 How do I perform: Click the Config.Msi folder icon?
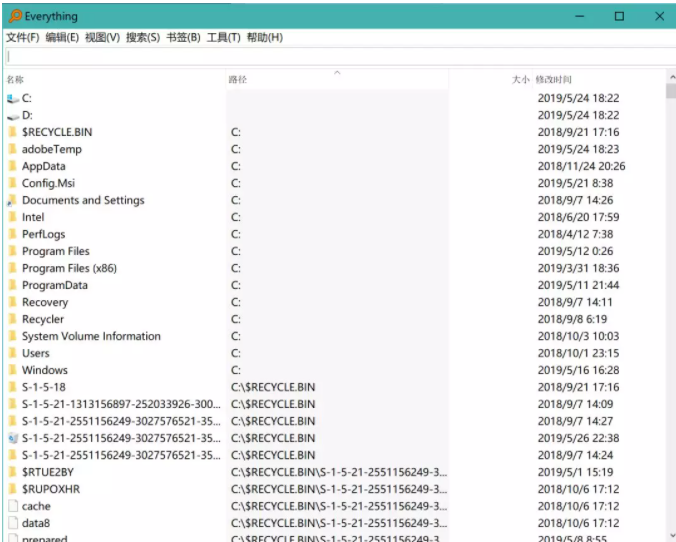tap(13, 183)
